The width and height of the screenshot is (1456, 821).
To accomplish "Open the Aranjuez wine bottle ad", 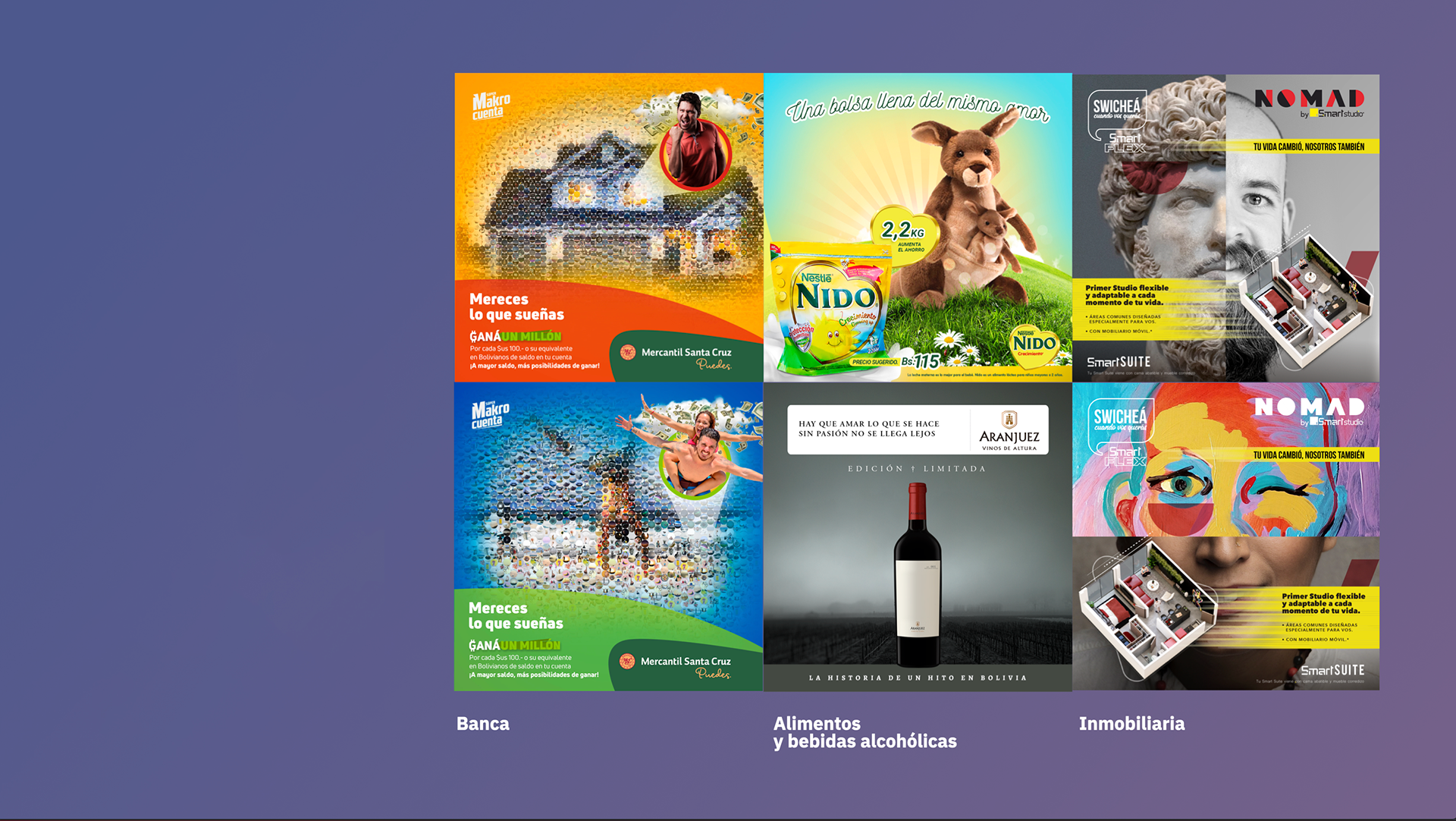I will click(918, 536).
